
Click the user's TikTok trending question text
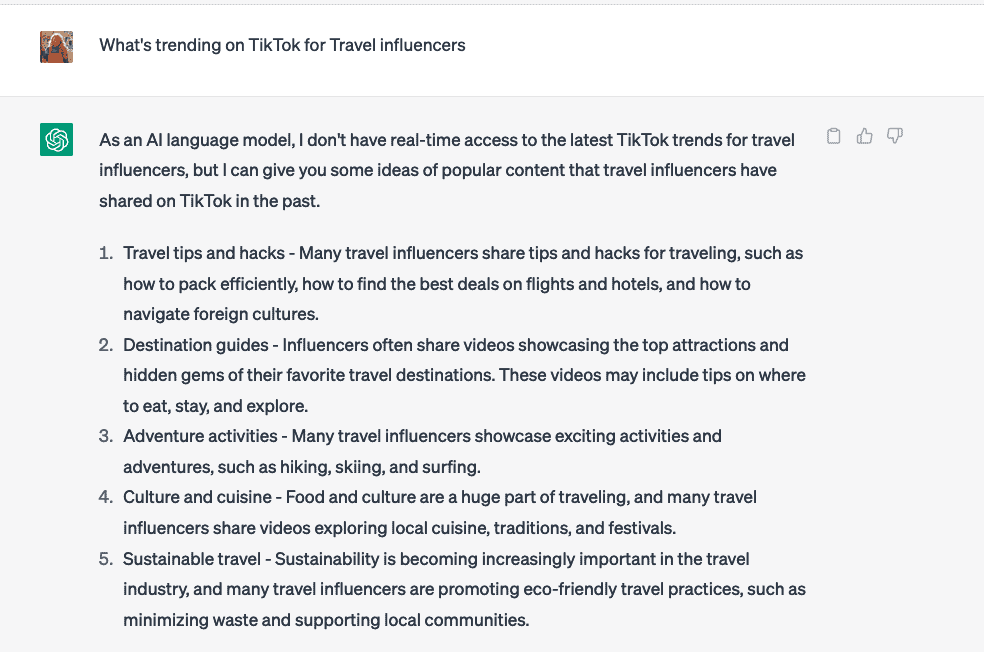(282, 45)
